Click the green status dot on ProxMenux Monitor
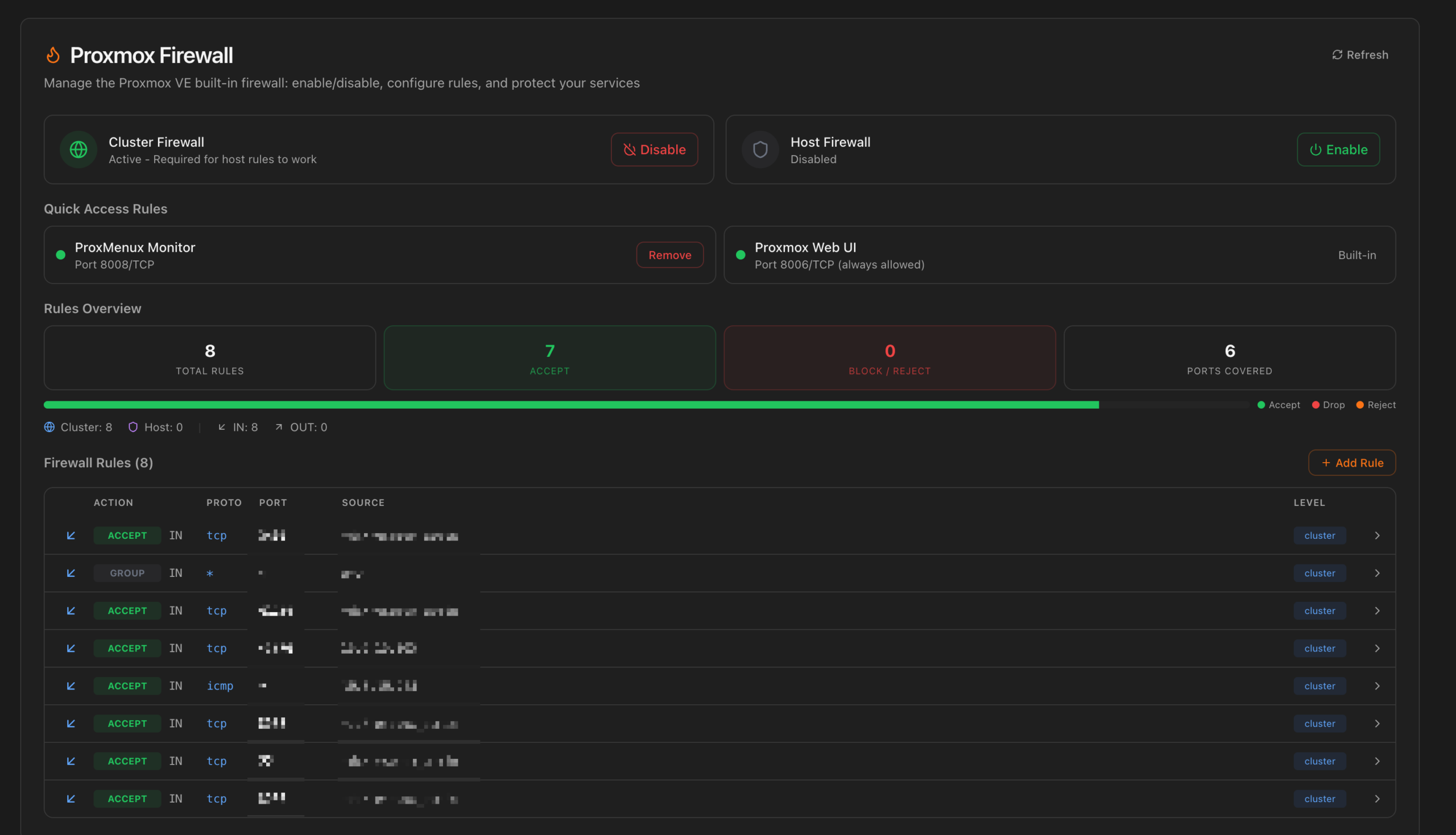This screenshot has height=835, width=1456. tap(60, 255)
